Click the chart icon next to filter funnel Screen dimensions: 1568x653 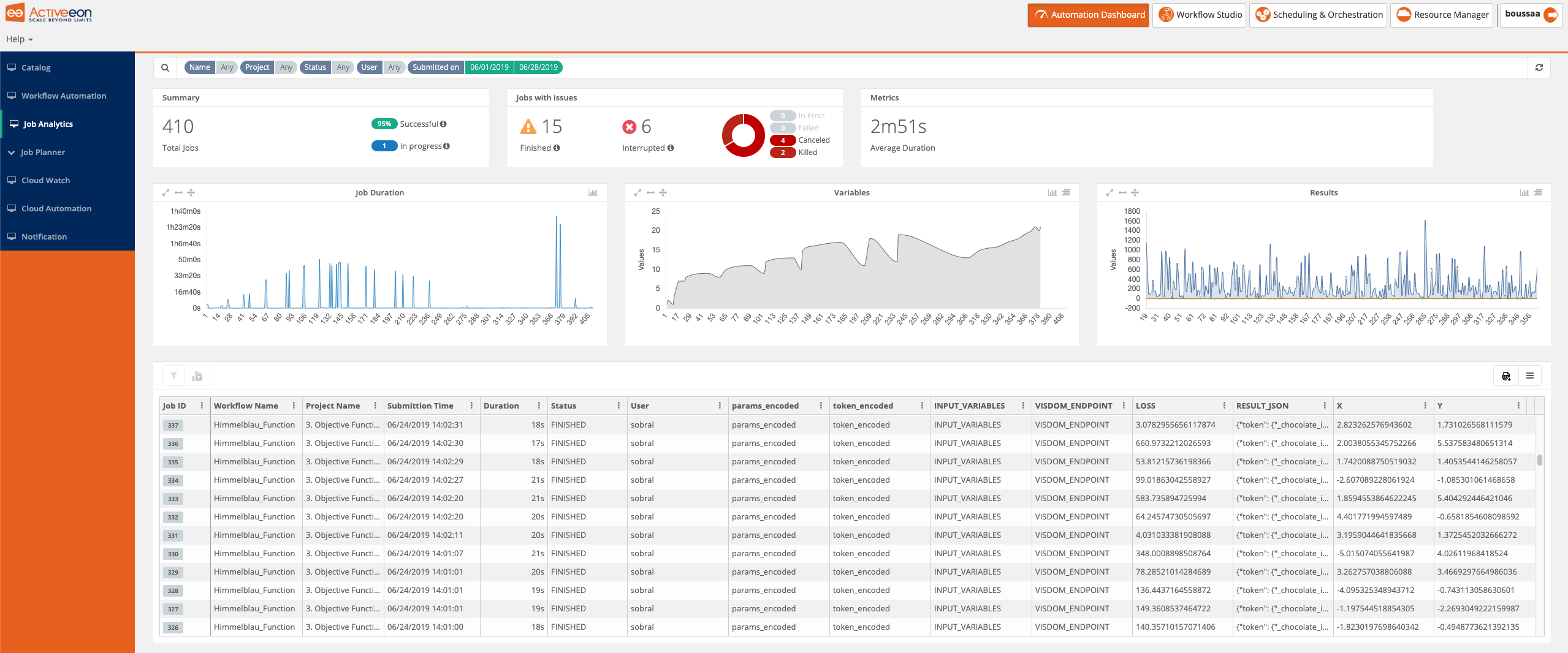click(197, 376)
